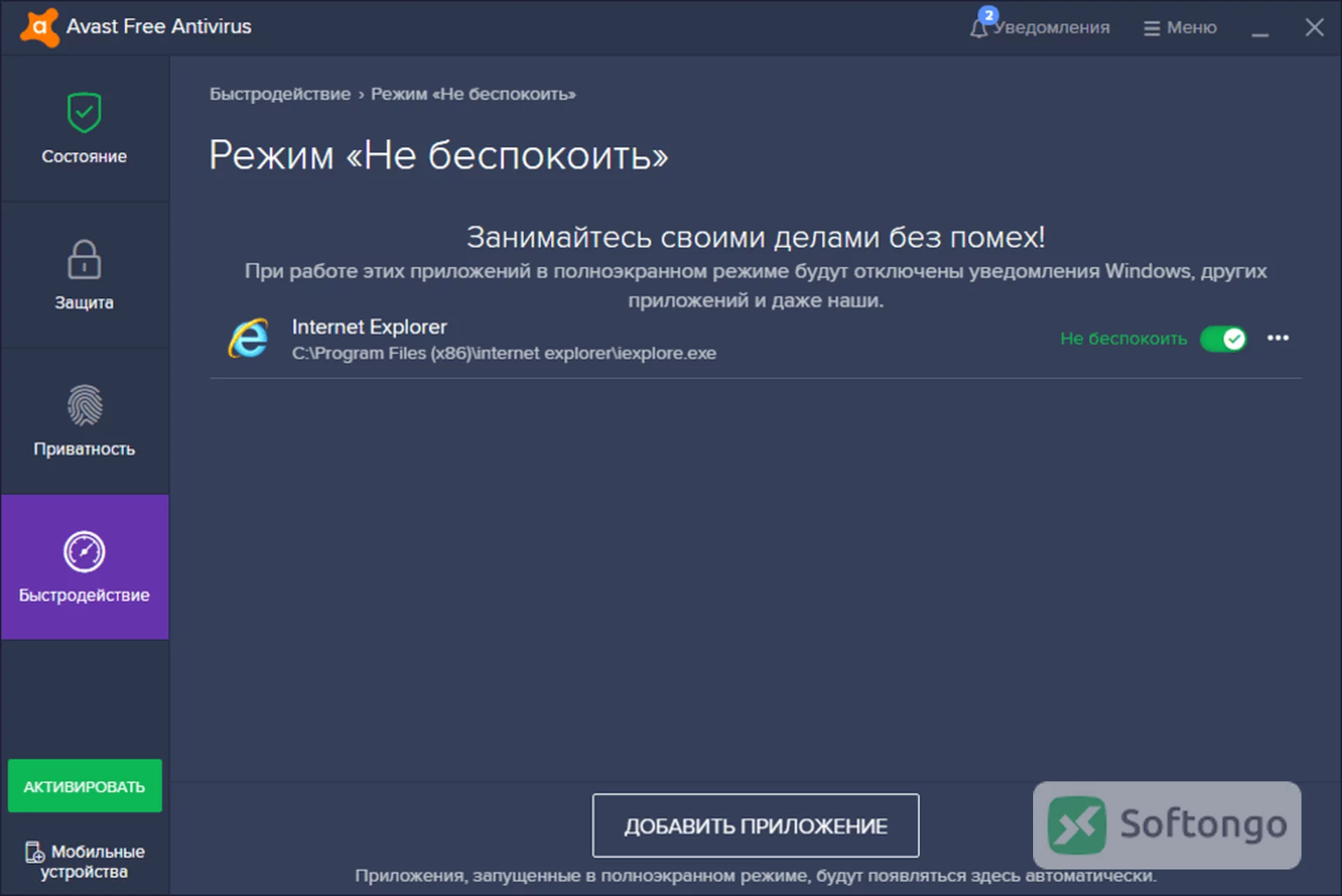
Task: Open more options for Internet Explorer row
Action: [x=1278, y=338]
